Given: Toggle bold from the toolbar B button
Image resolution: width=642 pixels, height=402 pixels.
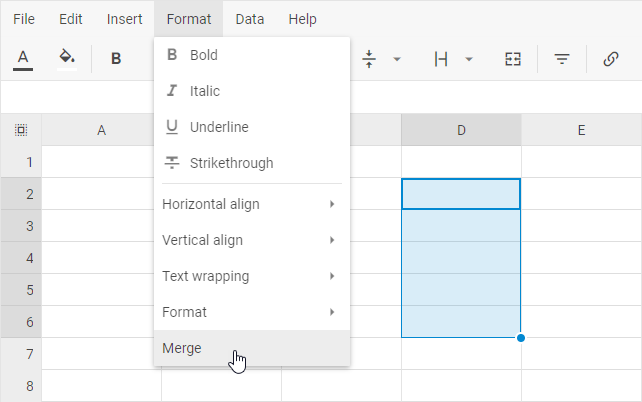Looking at the screenshot, I should point(116,59).
